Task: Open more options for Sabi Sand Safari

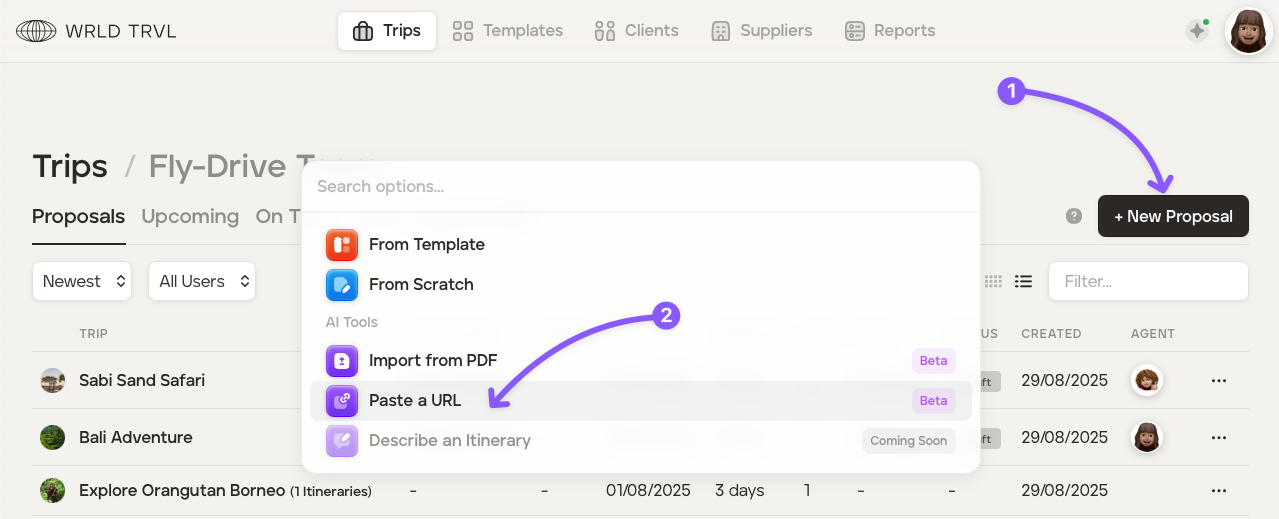Action: (1218, 381)
